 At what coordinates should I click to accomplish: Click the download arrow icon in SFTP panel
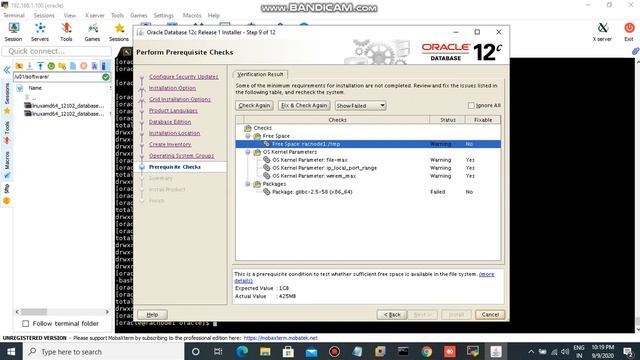[30, 66]
